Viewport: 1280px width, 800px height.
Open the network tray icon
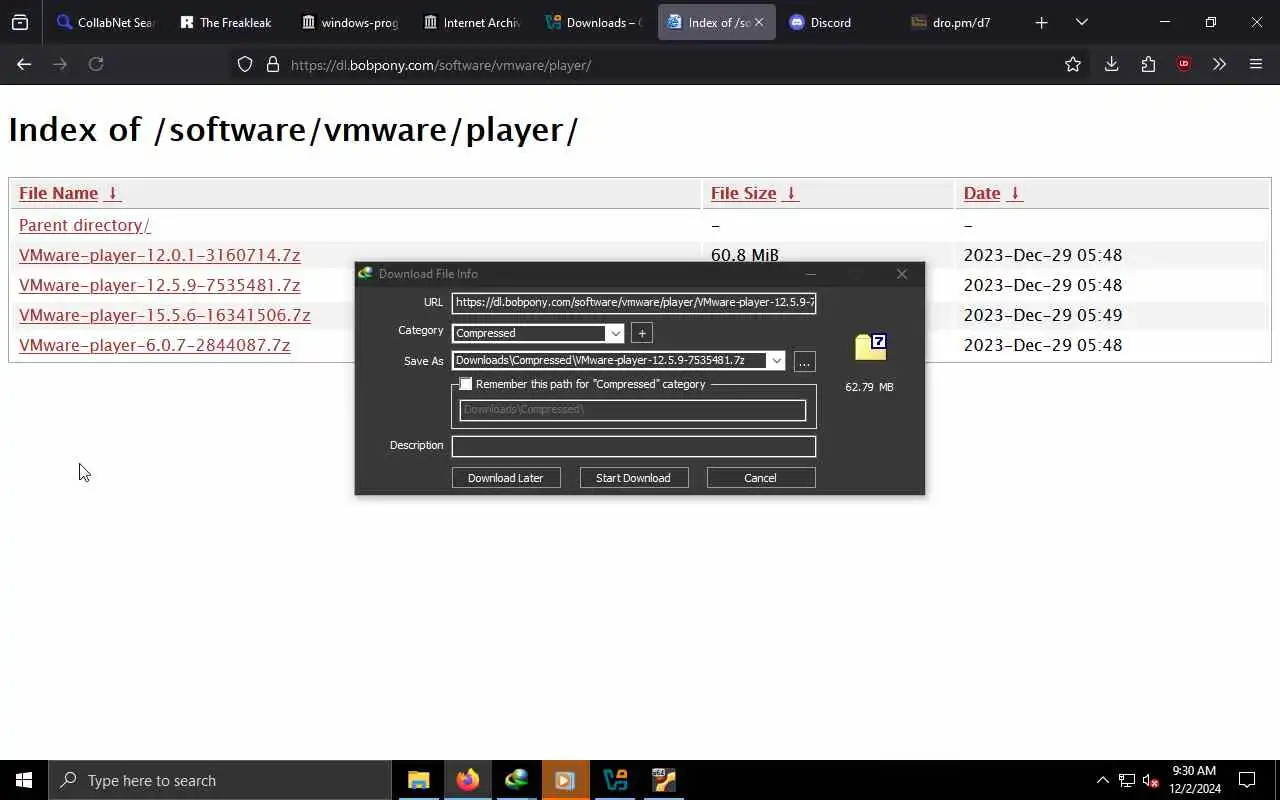[1127, 780]
